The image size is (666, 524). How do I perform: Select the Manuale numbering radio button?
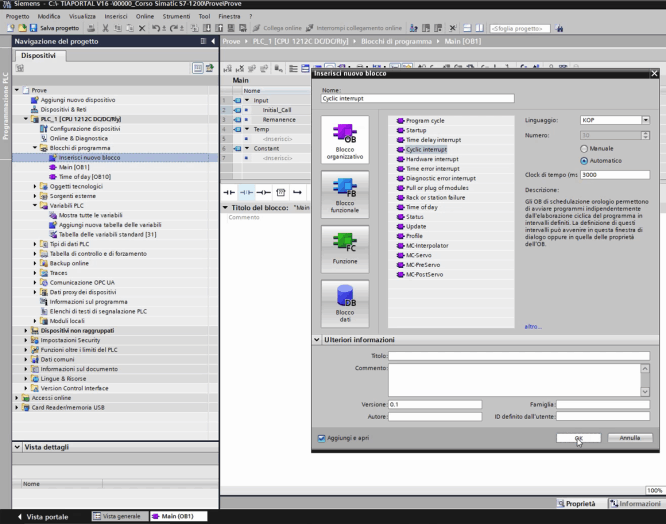(x=584, y=149)
